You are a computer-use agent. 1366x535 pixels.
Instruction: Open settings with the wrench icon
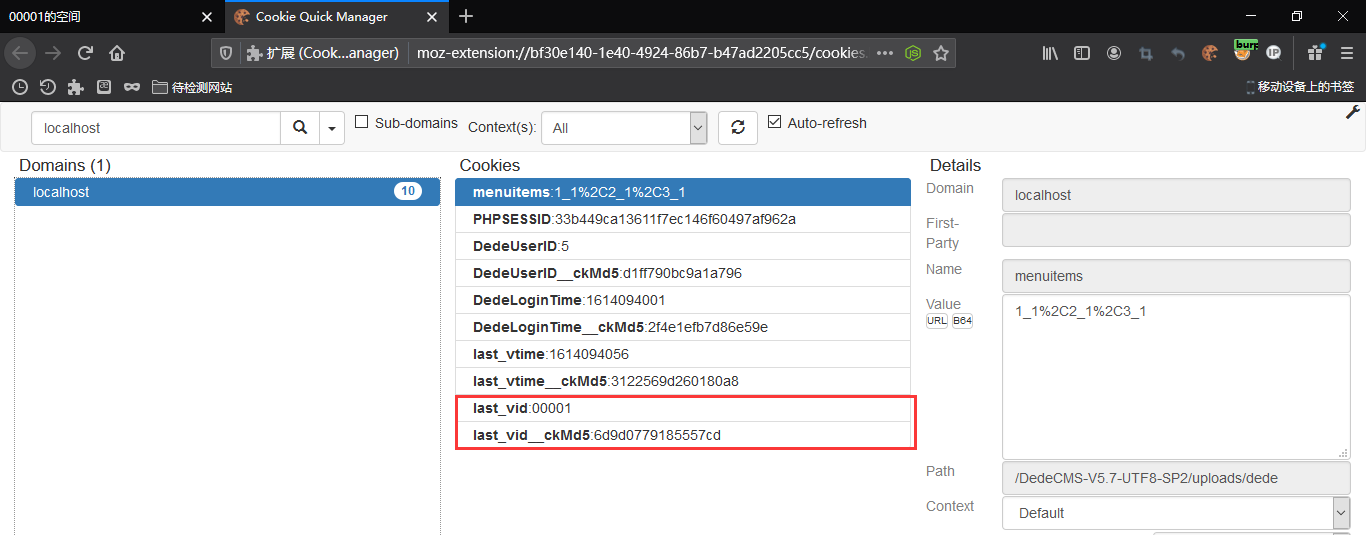[1352, 112]
